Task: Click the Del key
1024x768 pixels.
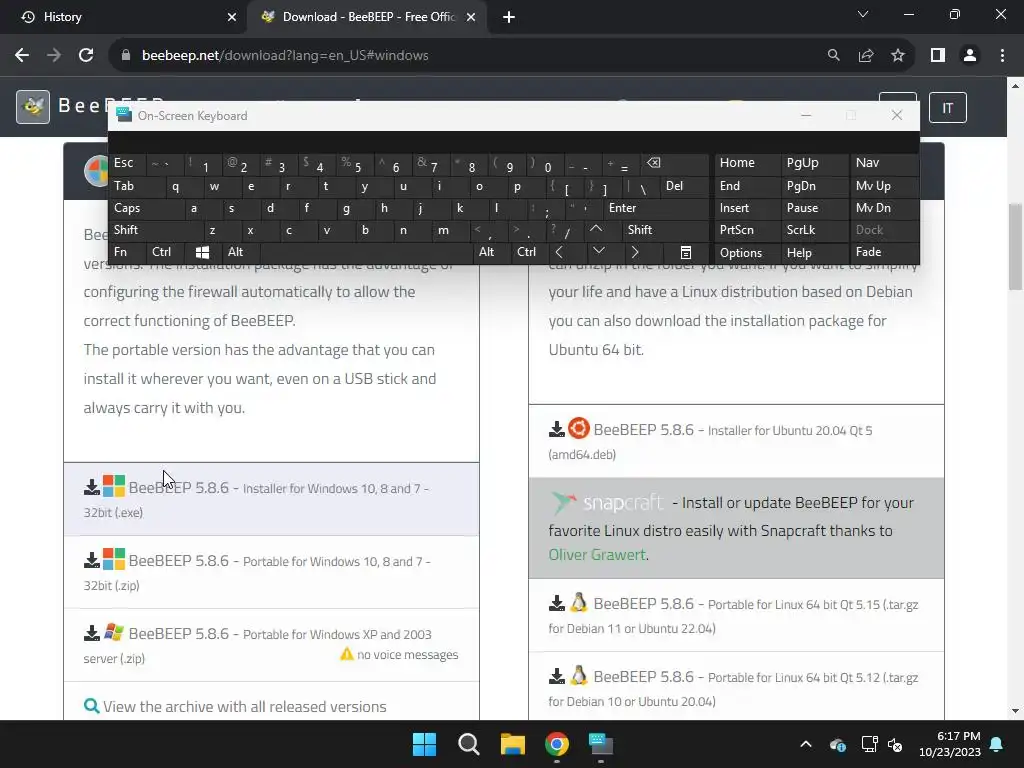Action: pyautogui.click(x=684, y=186)
